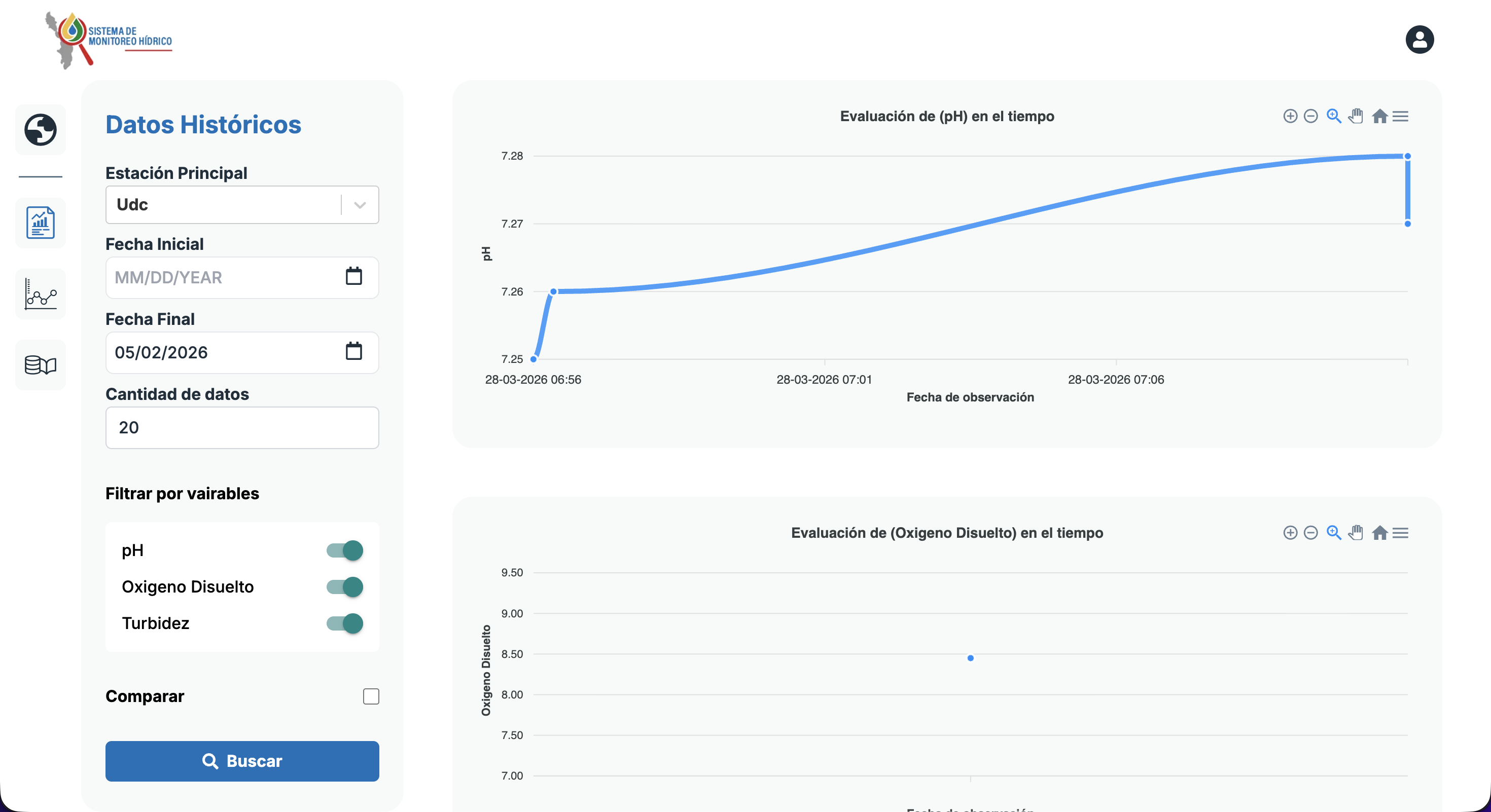Activate pan hand tool on Oxigeno chart
The height and width of the screenshot is (812, 1491).
[1356, 533]
